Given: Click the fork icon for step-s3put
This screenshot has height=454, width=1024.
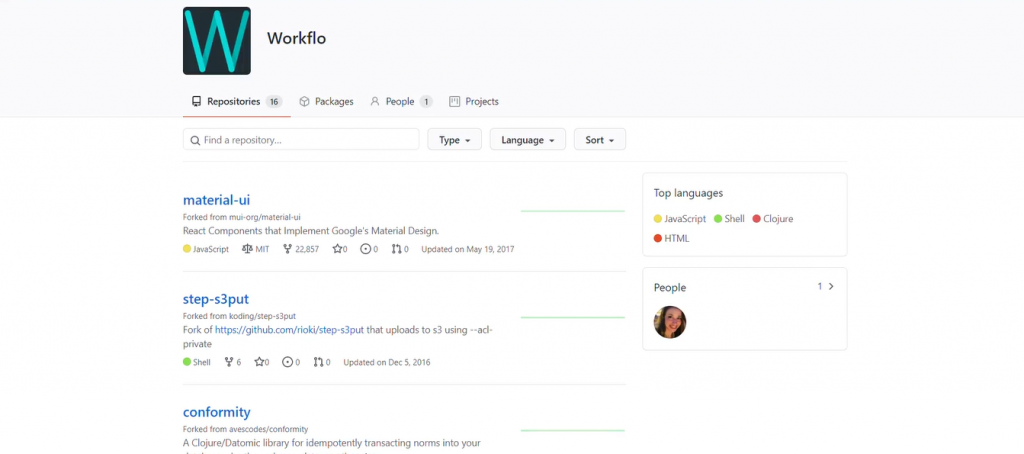Looking at the screenshot, I should [229, 362].
